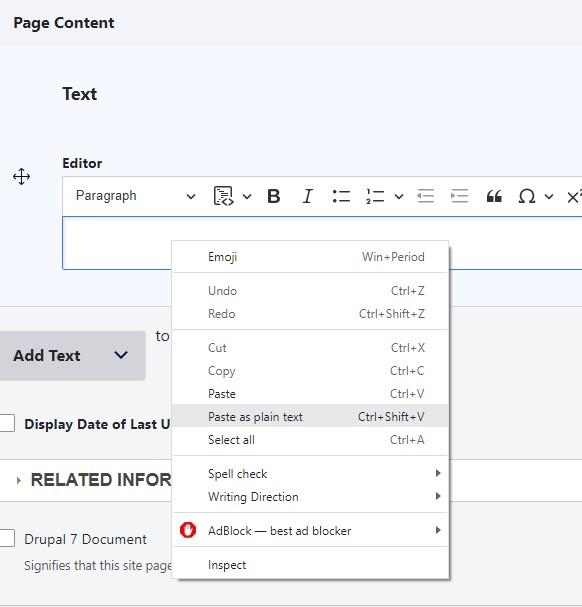The width and height of the screenshot is (582, 607).
Task: Decrease indent in editor
Action: [426, 196]
